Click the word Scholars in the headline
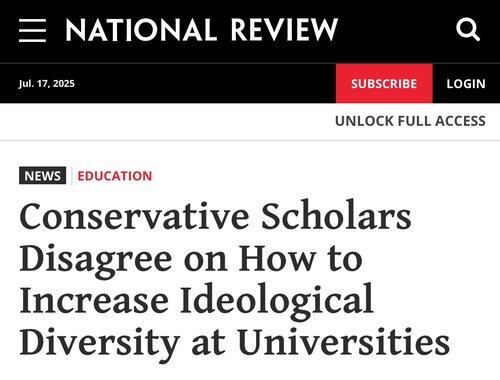Image resolution: width=500 pixels, height=380 pixels. (x=336, y=216)
